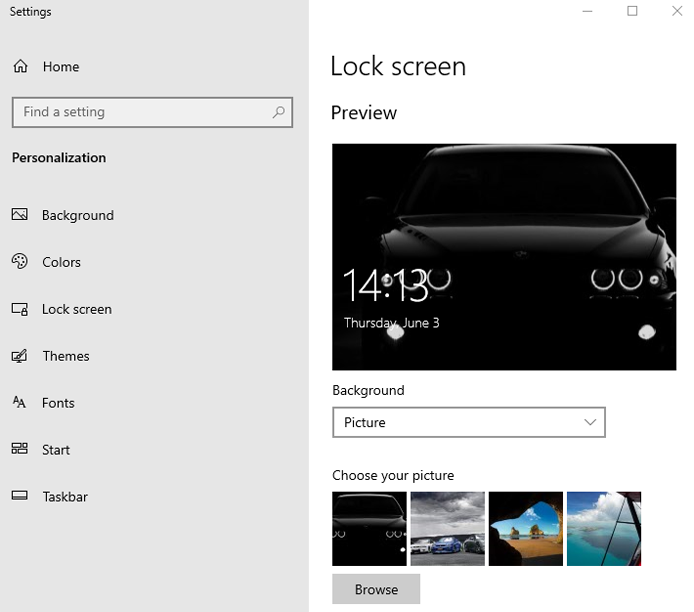Open the Fonts label
Screen dimensions: 694x612
58,403
